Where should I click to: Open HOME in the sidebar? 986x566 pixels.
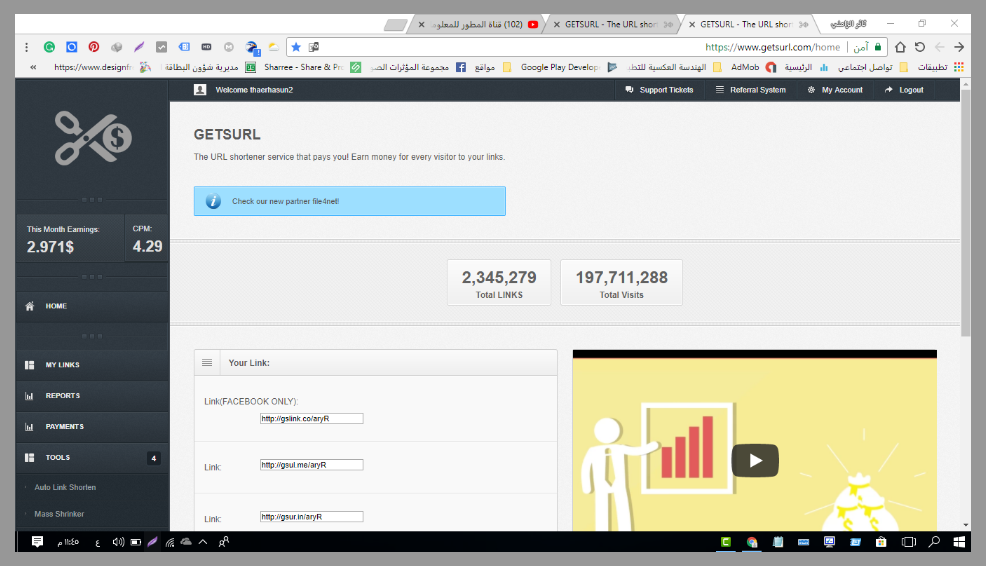pyautogui.click(x=92, y=306)
